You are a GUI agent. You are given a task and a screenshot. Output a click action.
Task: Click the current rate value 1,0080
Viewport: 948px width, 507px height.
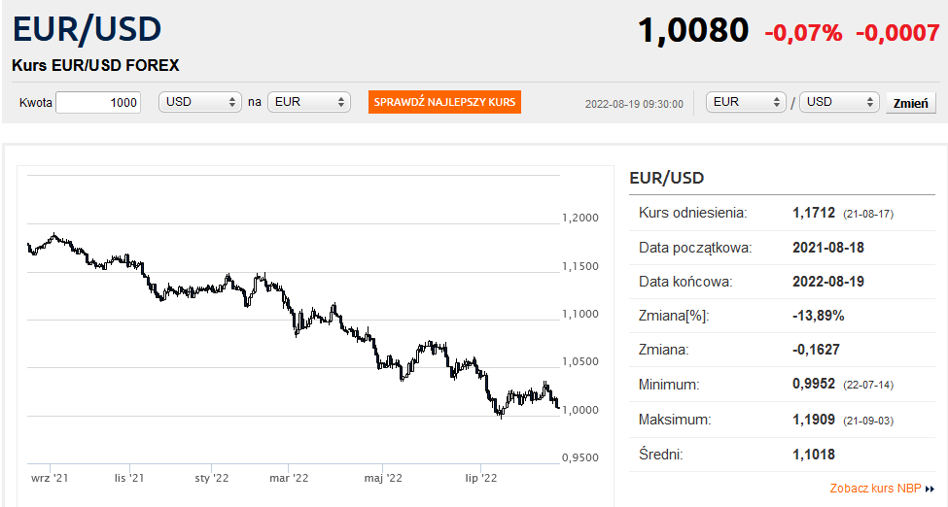[x=693, y=31]
